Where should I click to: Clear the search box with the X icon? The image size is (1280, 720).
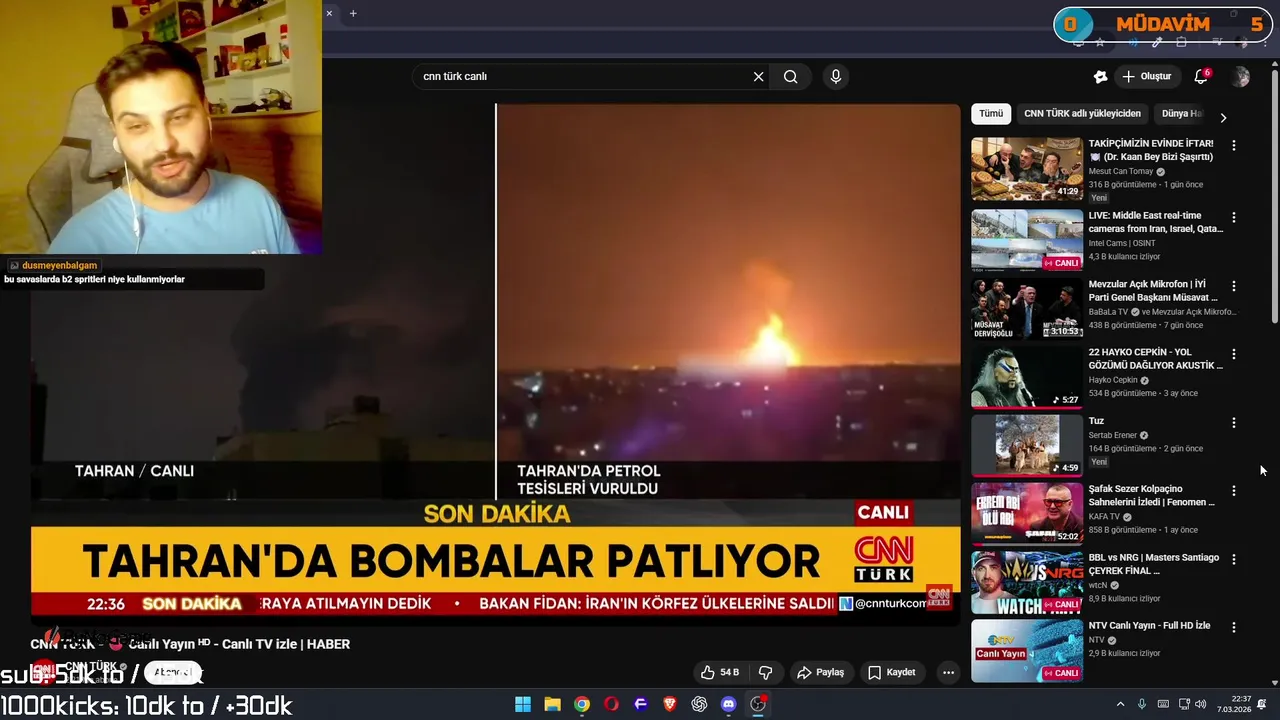point(758,77)
